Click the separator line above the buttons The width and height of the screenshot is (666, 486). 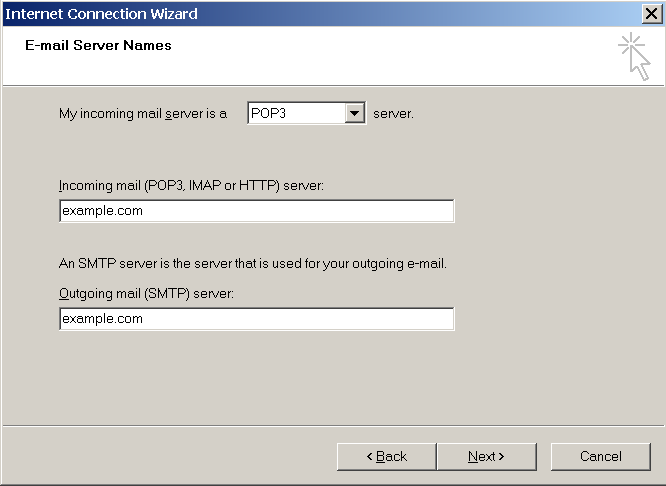(333, 425)
